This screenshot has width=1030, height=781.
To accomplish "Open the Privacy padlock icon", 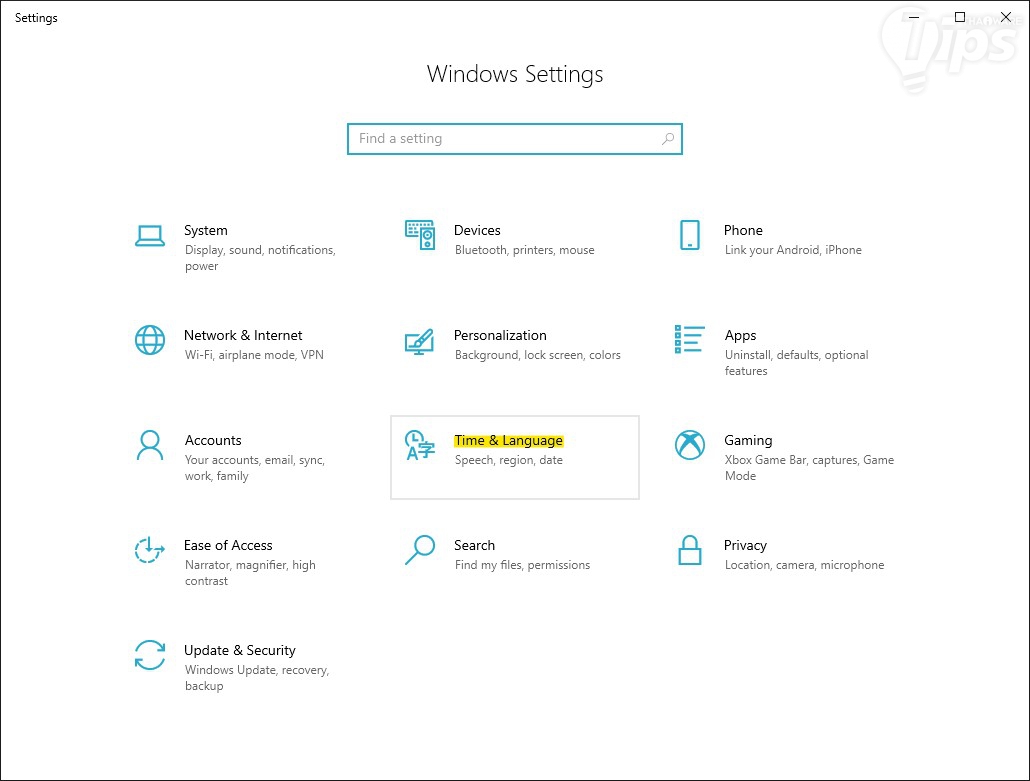I will coord(690,550).
